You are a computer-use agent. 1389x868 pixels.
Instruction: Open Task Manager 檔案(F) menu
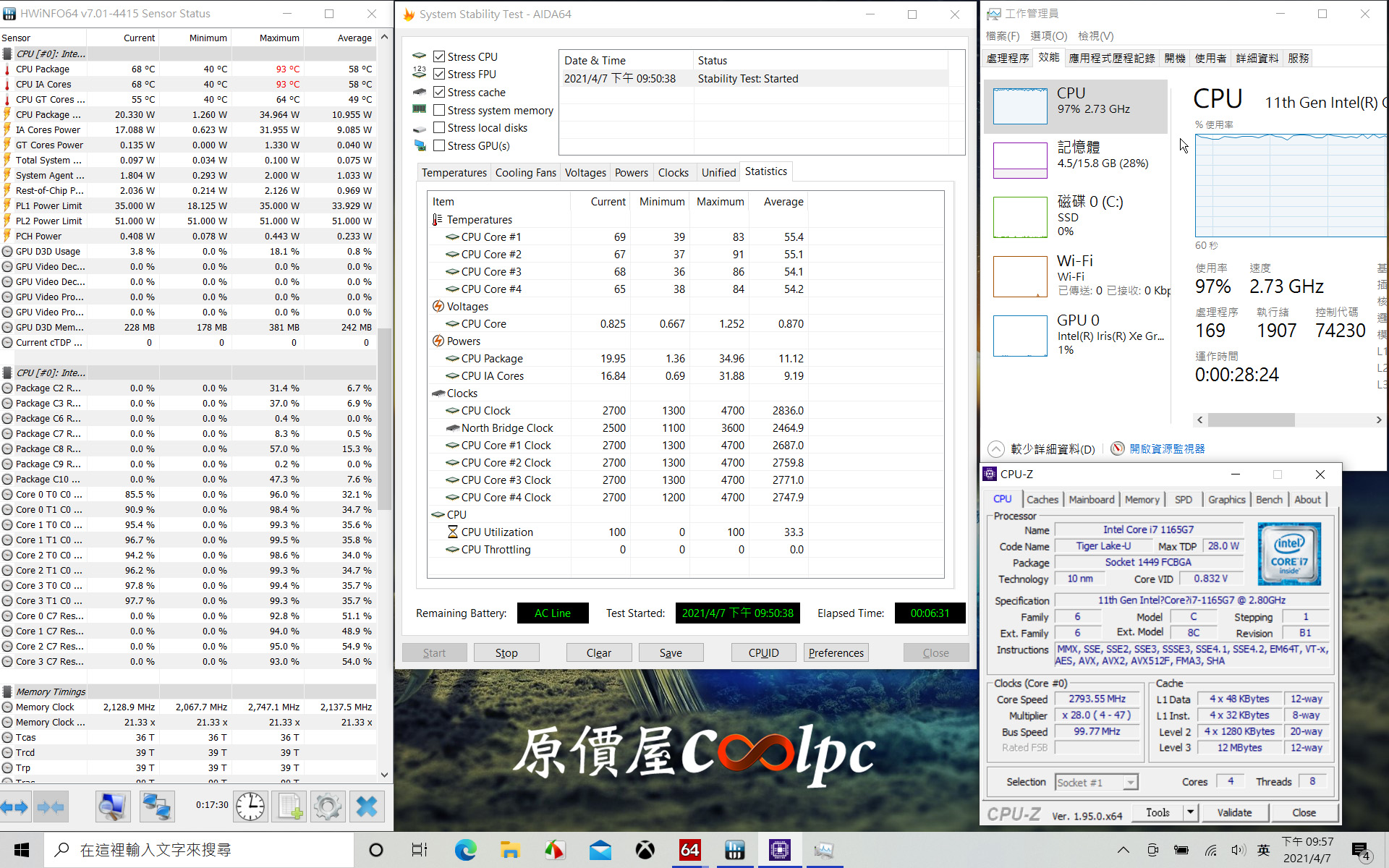tap(1003, 35)
